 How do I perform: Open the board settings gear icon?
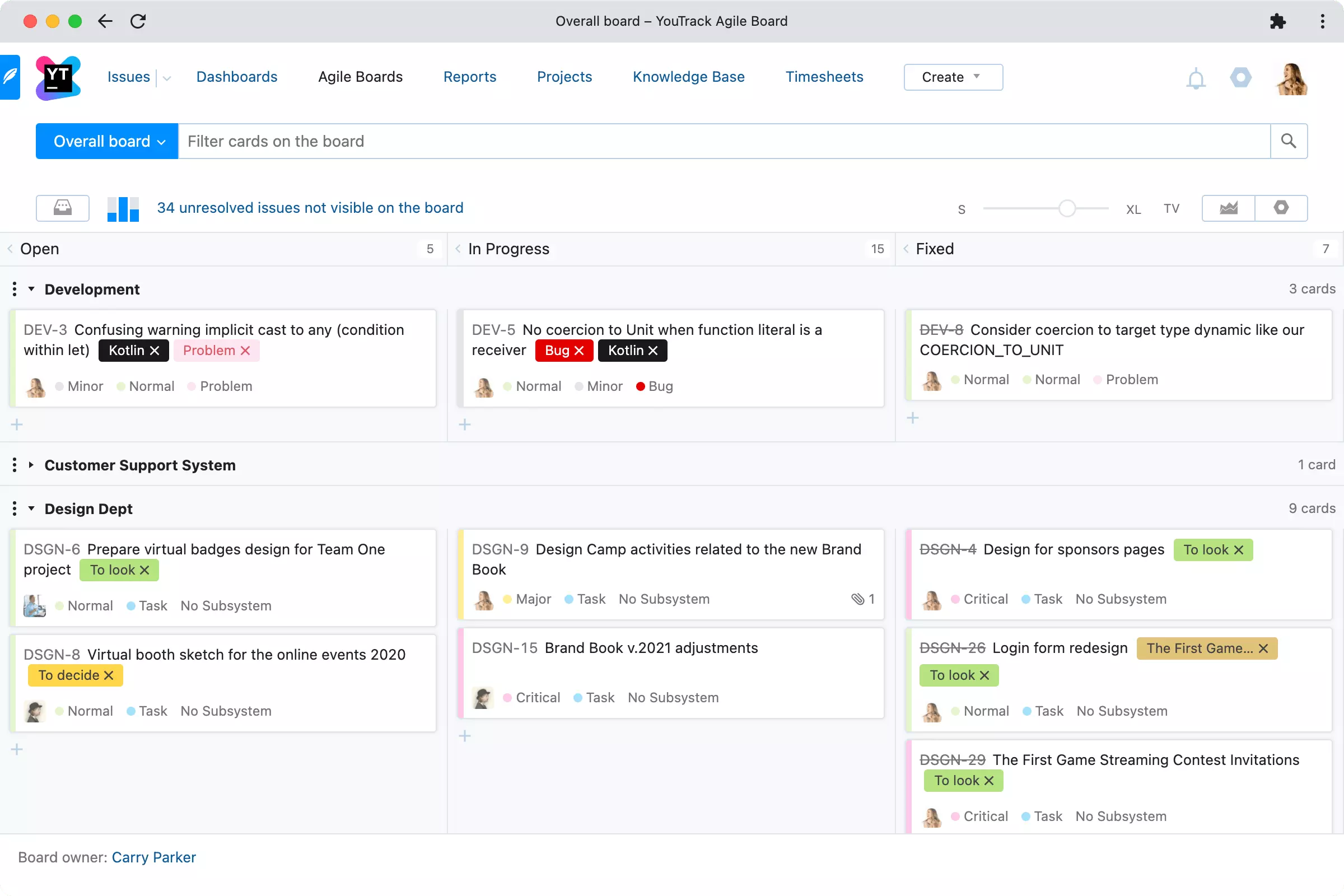1281,208
